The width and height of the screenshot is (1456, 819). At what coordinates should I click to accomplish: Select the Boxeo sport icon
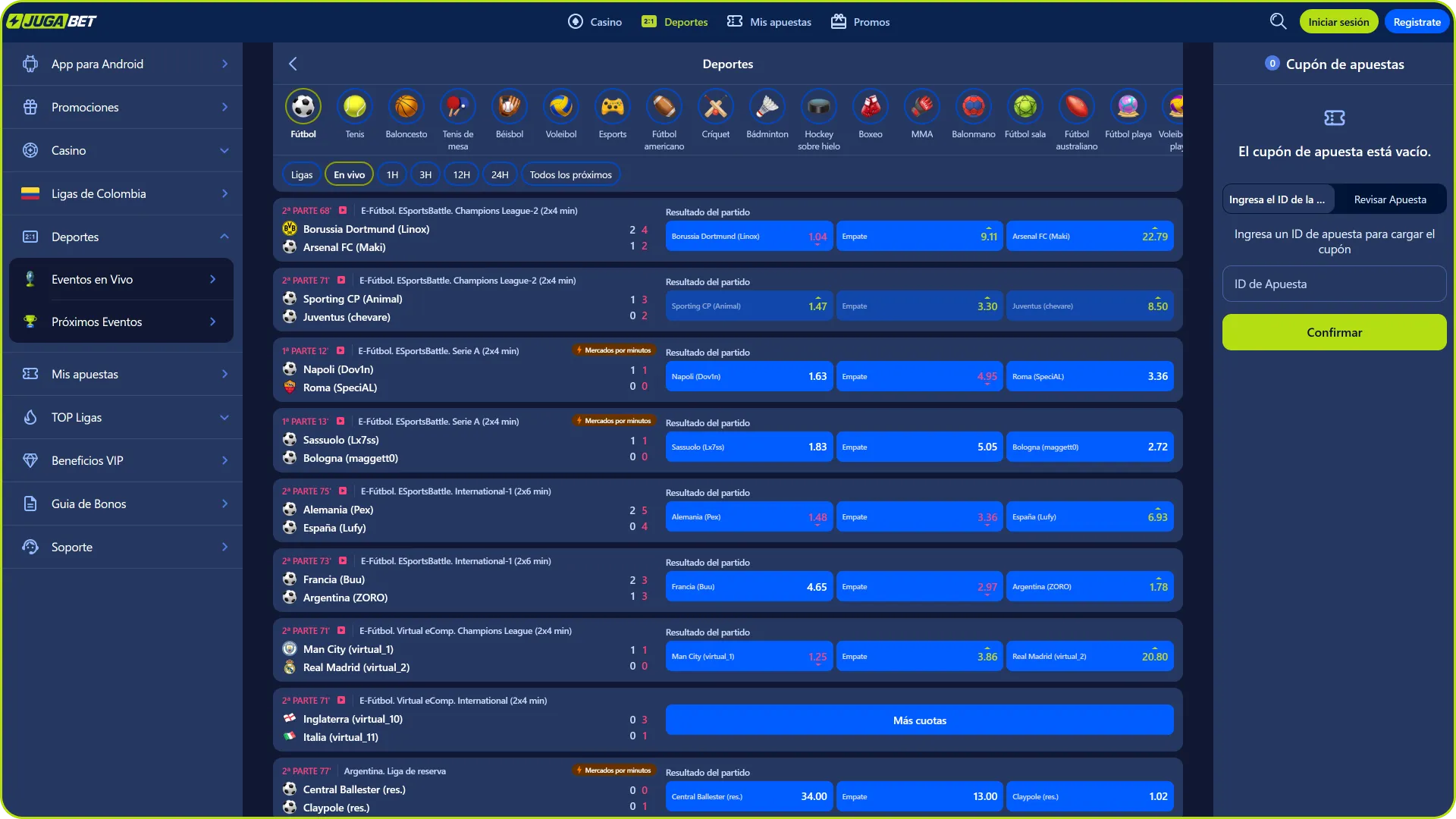pyautogui.click(x=871, y=107)
